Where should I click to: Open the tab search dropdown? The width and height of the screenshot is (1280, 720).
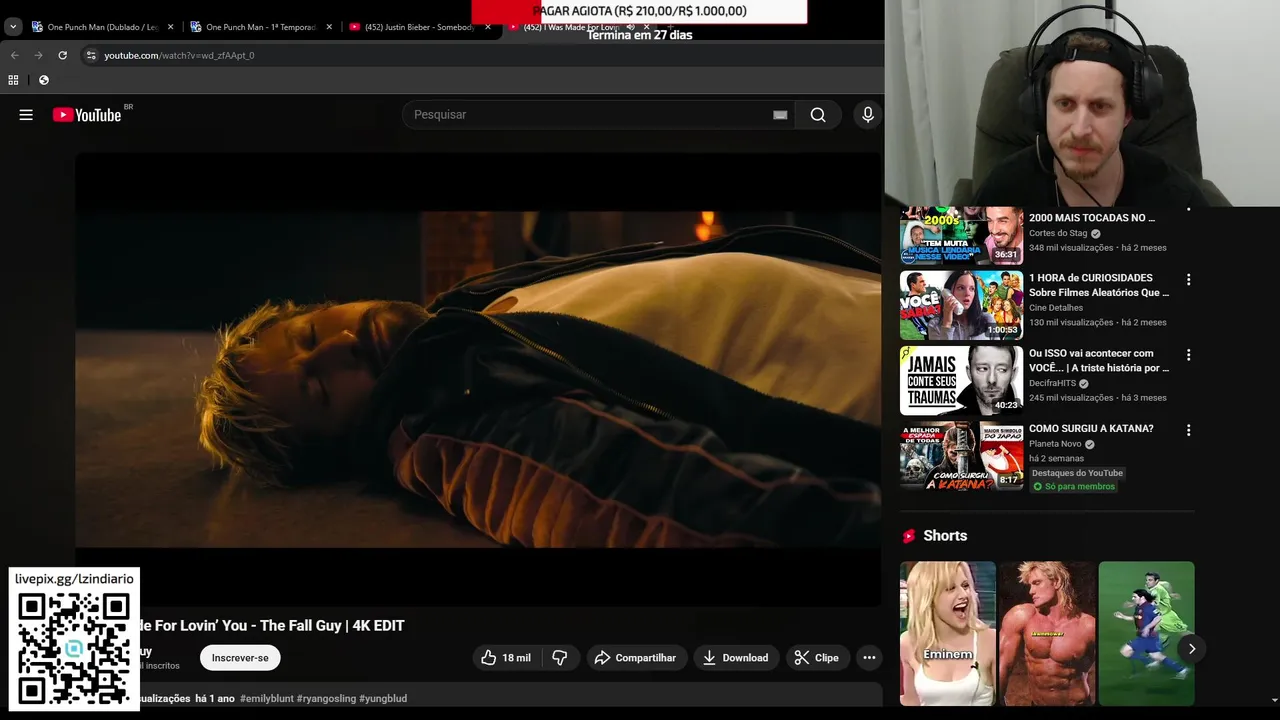pyautogui.click(x=13, y=27)
